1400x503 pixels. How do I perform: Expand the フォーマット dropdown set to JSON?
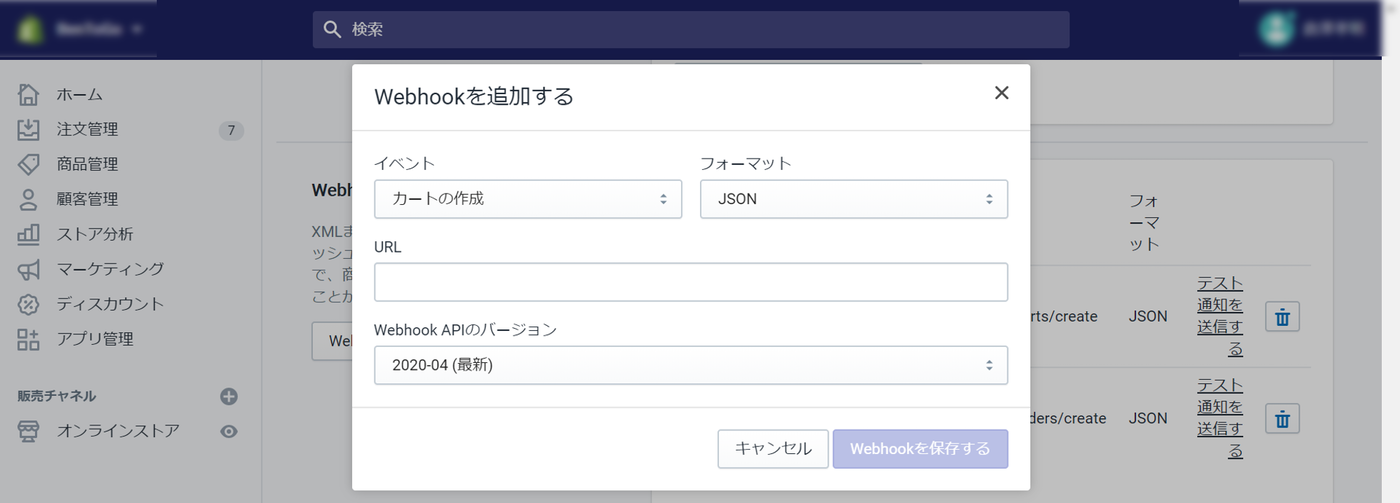(853, 199)
